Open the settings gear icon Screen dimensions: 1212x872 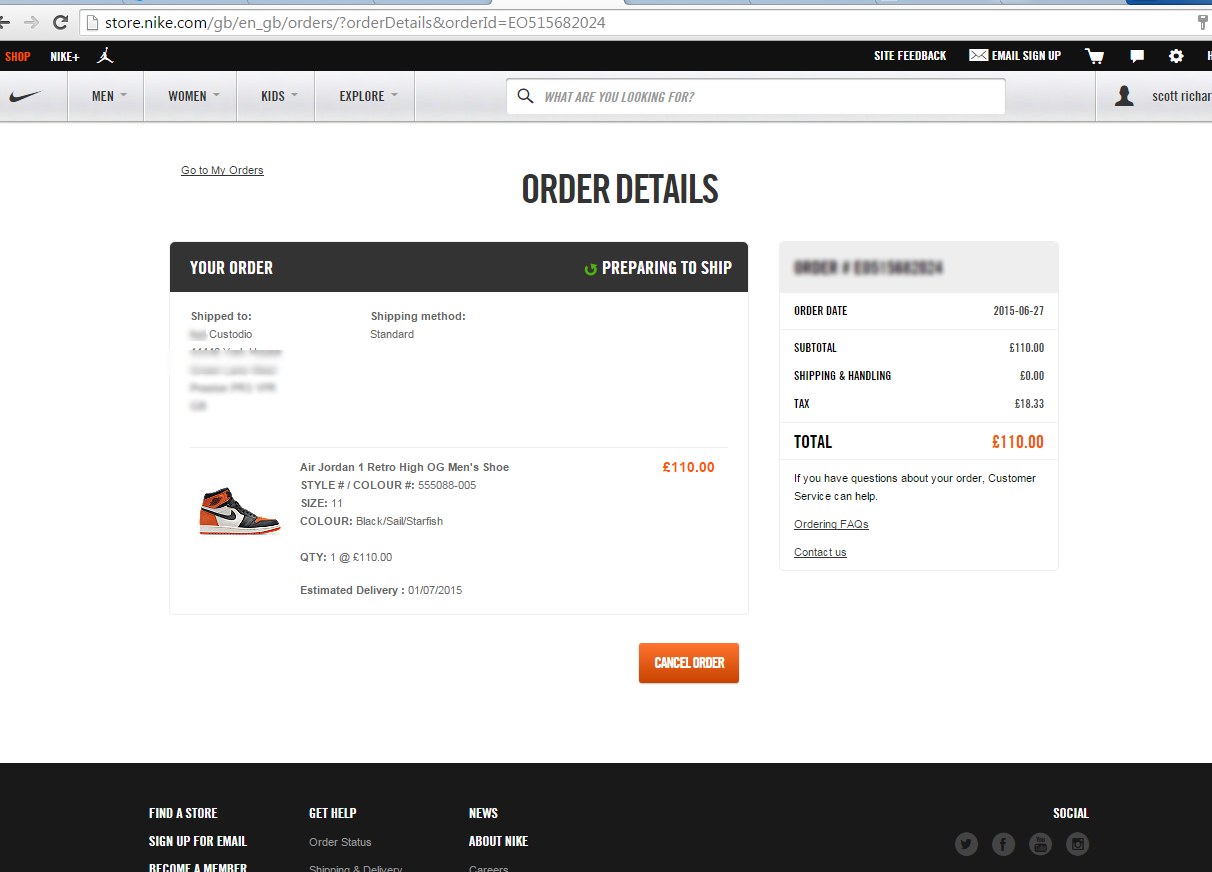pos(1176,56)
